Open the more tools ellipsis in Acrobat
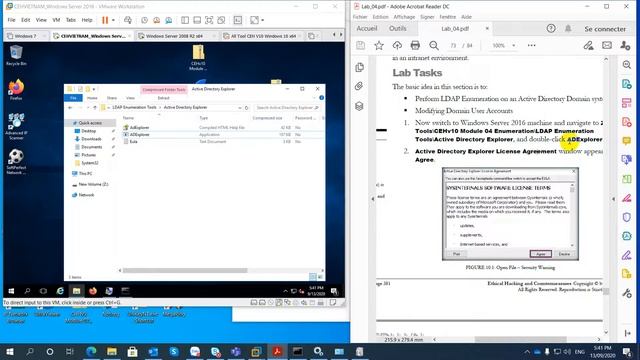The image size is (640, 360). point(531,46)
